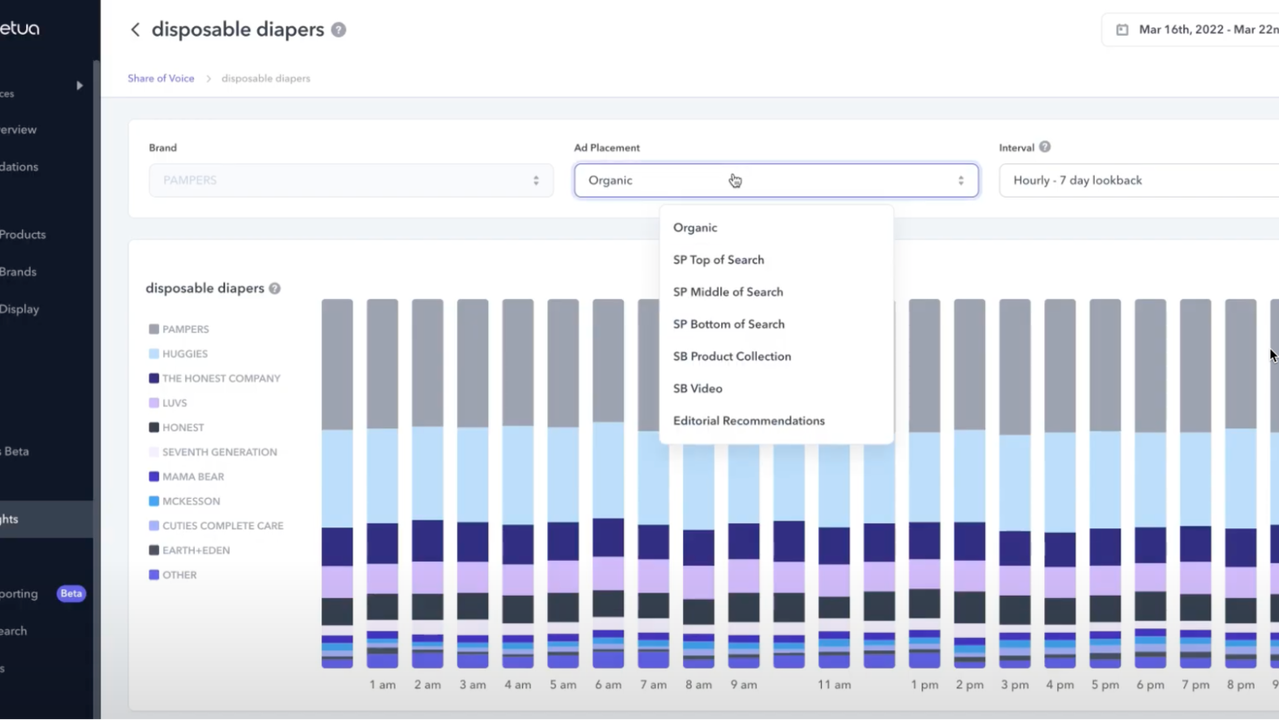Pick SB Product Collection from the list
The width and height of the screenshot is (1279, 720).
[x=731, y=357]
